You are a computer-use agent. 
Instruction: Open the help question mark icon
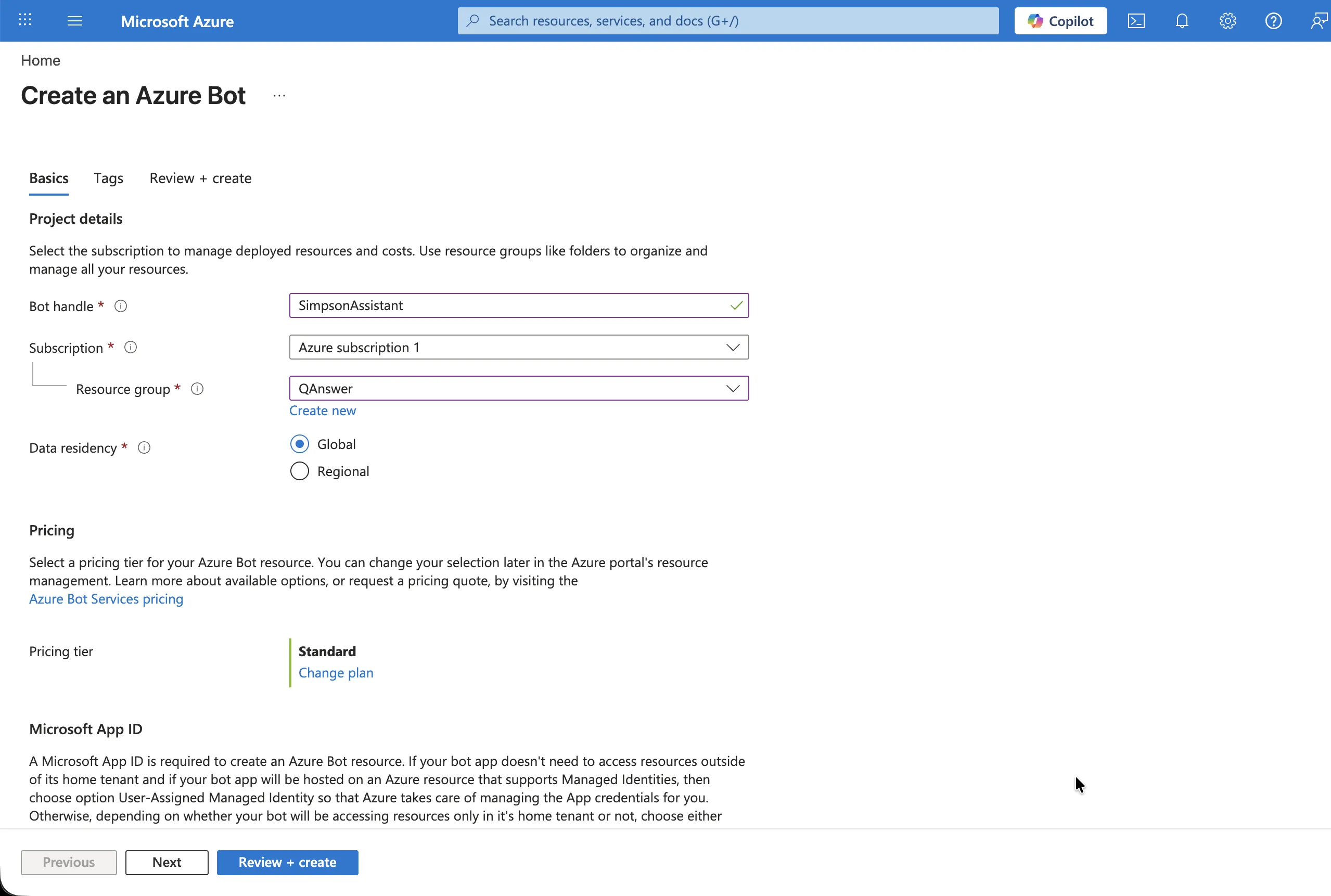click(1273, 21)
